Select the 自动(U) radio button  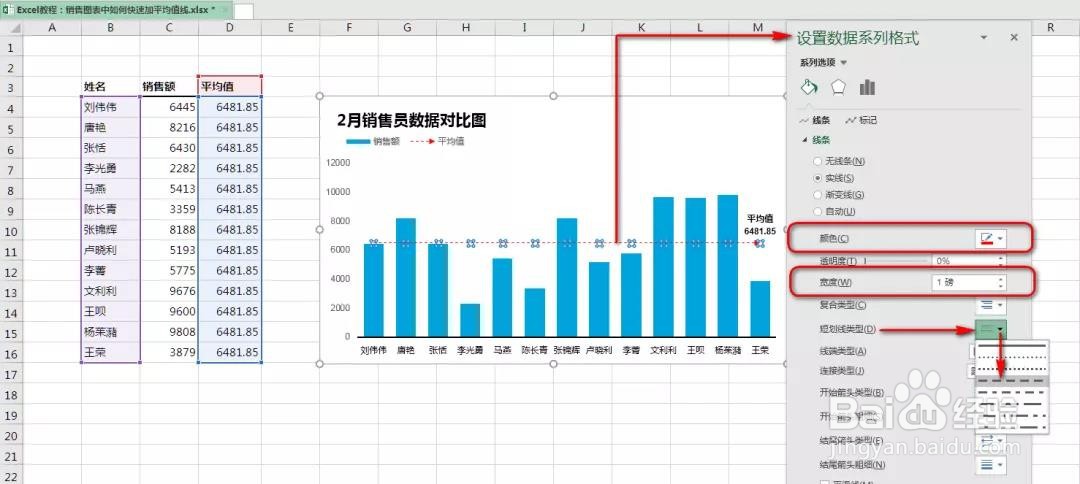pyautogui.click(x=818, y=211)
